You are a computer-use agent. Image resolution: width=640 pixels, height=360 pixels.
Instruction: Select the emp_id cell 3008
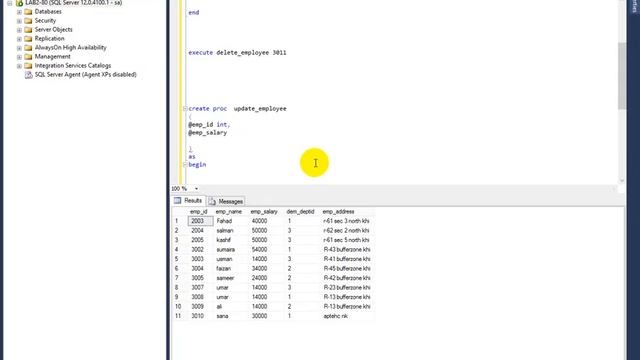pyautogui.click(x=200, y=297)
